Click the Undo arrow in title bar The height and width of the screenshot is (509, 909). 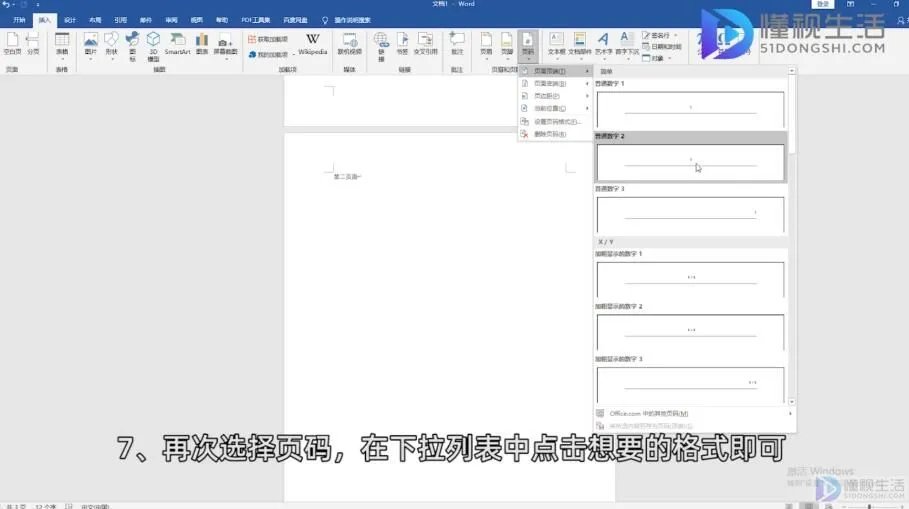tap(6, 4)
